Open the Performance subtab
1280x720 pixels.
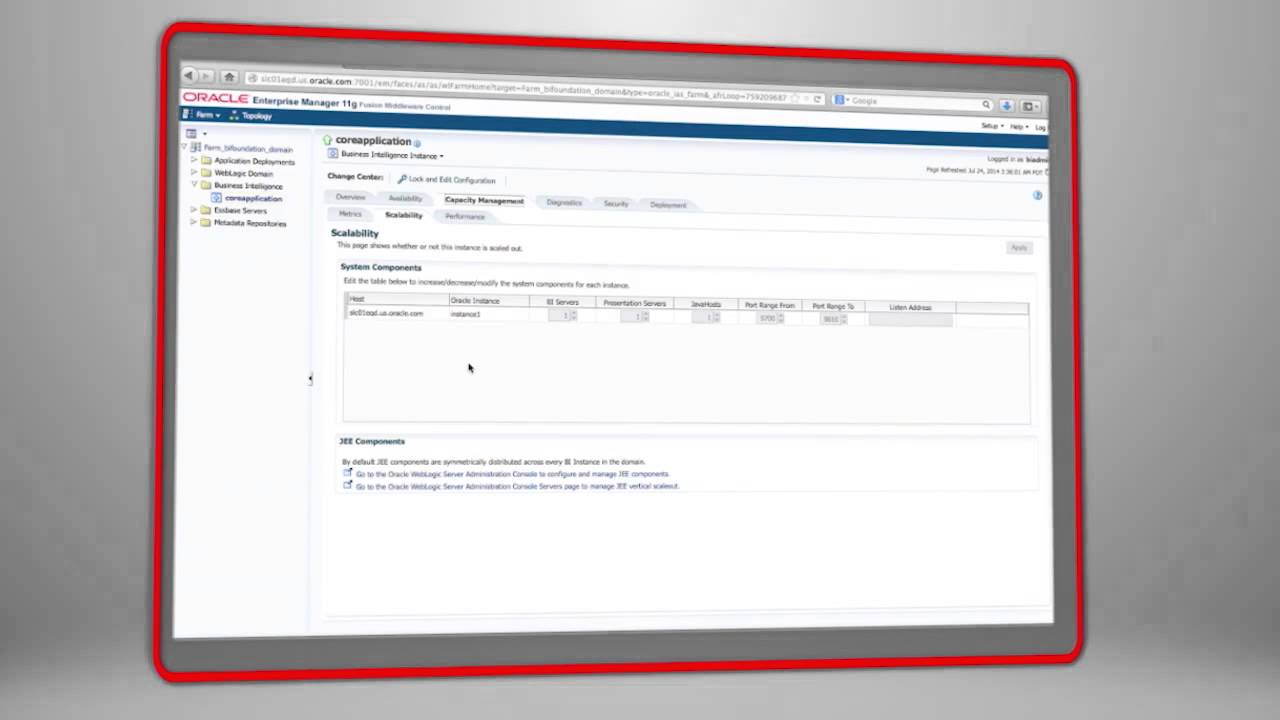pyautogui.click(x=465, y=216)
